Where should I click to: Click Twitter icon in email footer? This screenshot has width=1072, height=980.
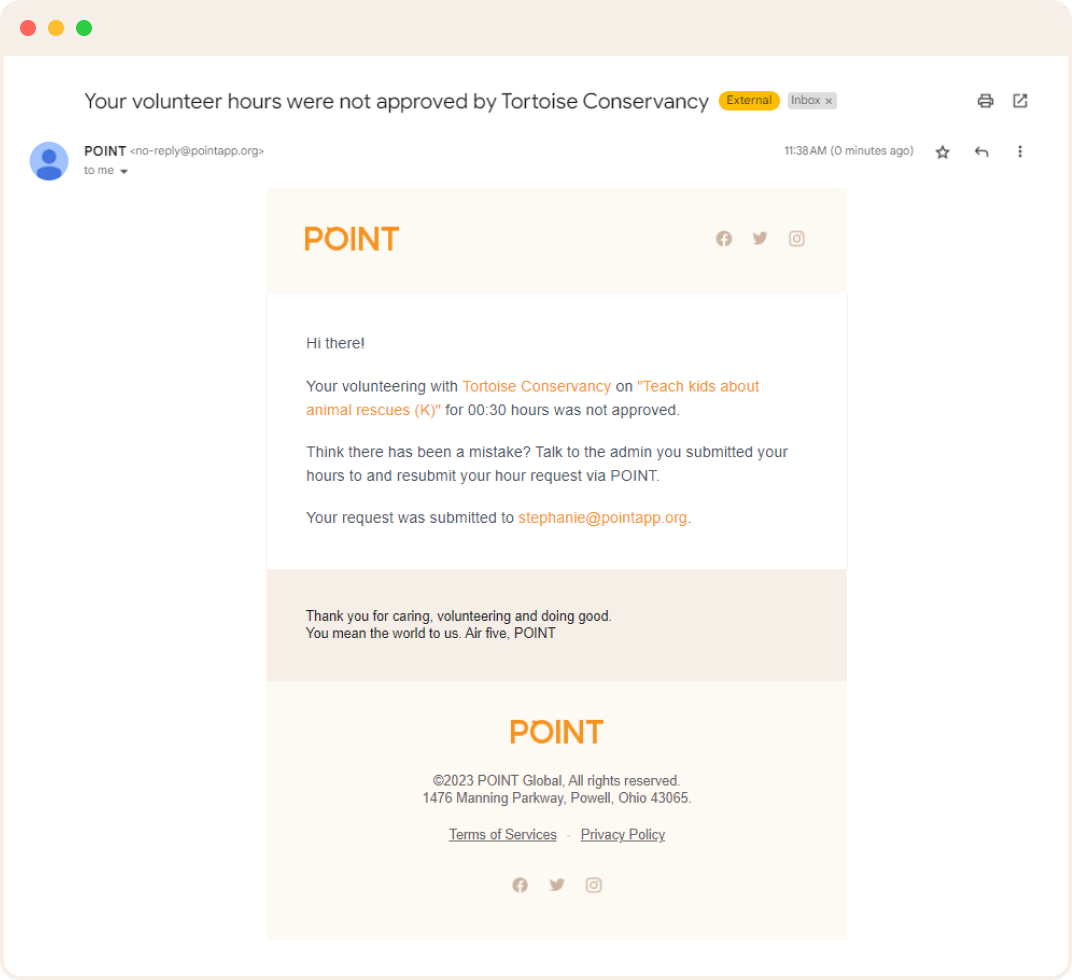point(557,885)
